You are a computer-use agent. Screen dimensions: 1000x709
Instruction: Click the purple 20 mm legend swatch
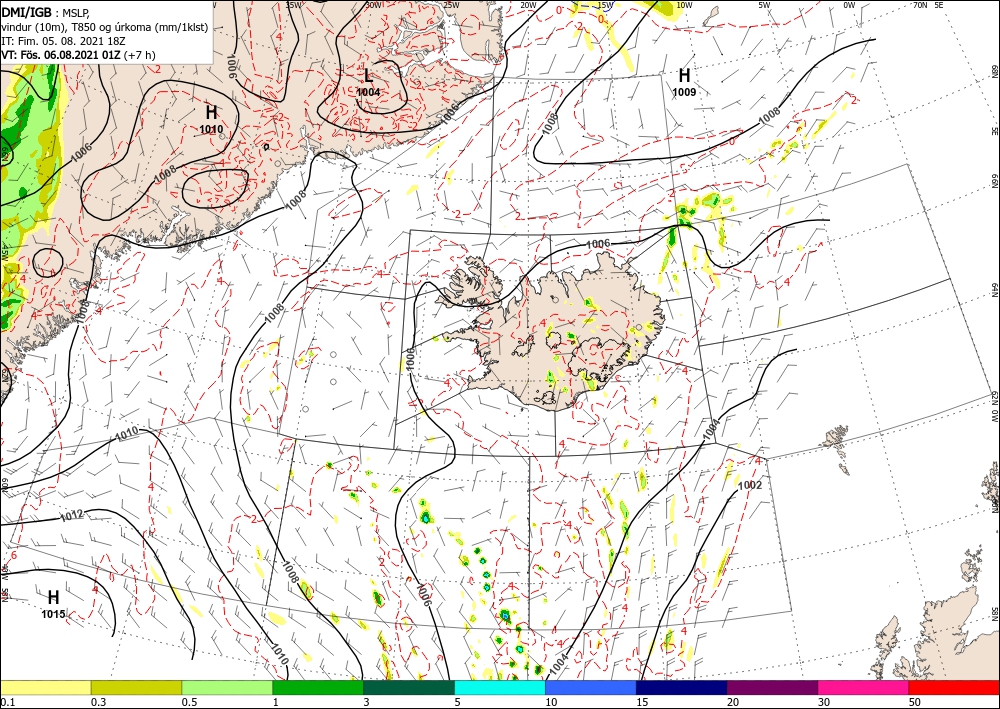[772, 687]
